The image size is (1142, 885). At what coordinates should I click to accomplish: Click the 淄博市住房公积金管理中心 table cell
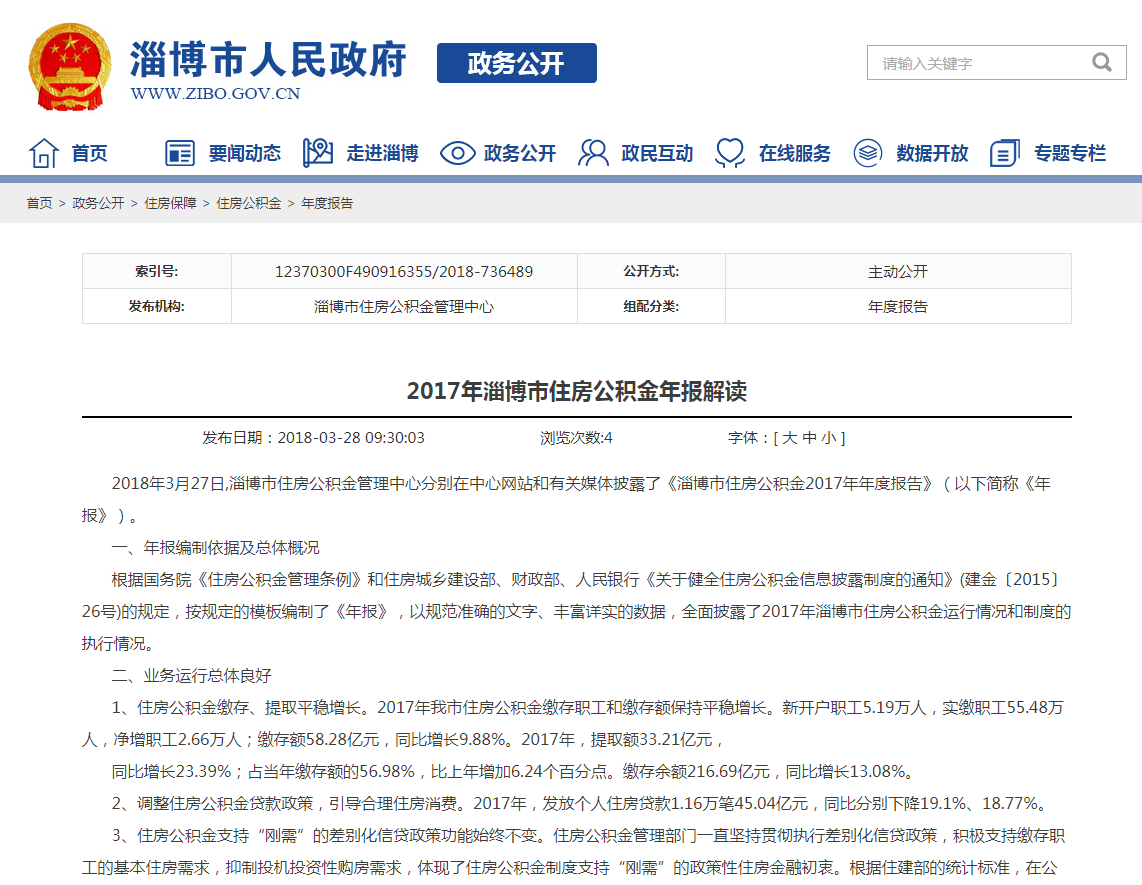point(404,307)
